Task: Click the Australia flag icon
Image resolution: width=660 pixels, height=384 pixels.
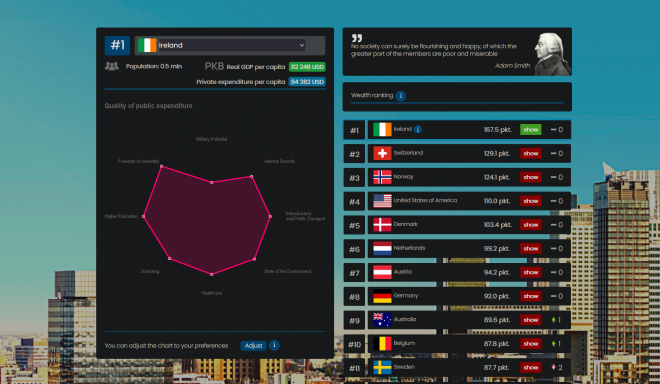Action: tap(382, 320)
